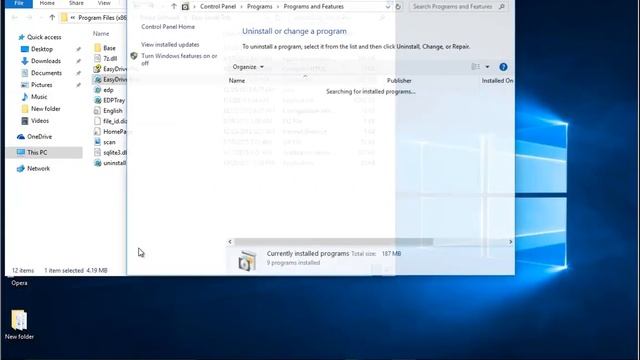Viewport: 640px width, 360px height.
Task: Click the horizontal scrollbar right arrow
Action: [510, 242]
